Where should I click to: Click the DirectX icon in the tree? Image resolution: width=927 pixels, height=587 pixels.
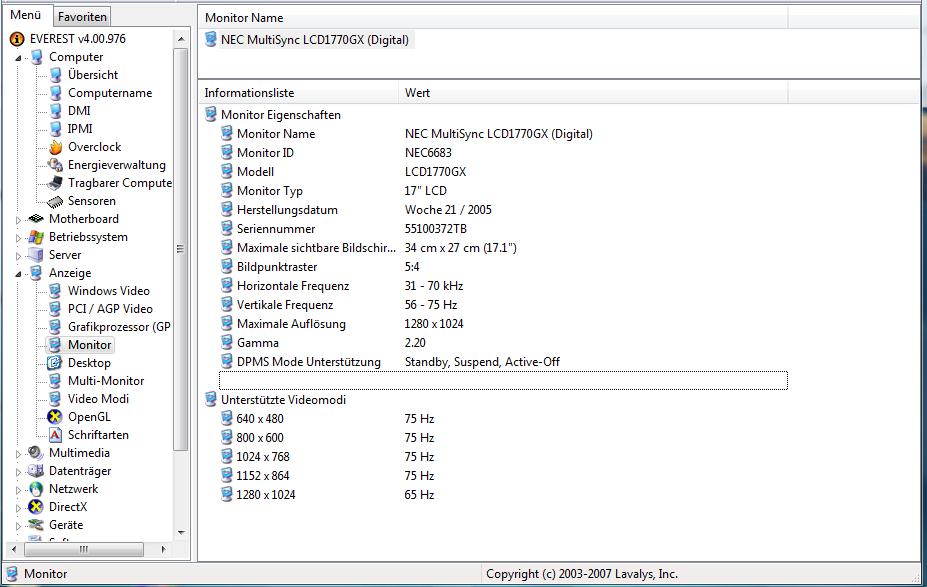tap(36, 507)
